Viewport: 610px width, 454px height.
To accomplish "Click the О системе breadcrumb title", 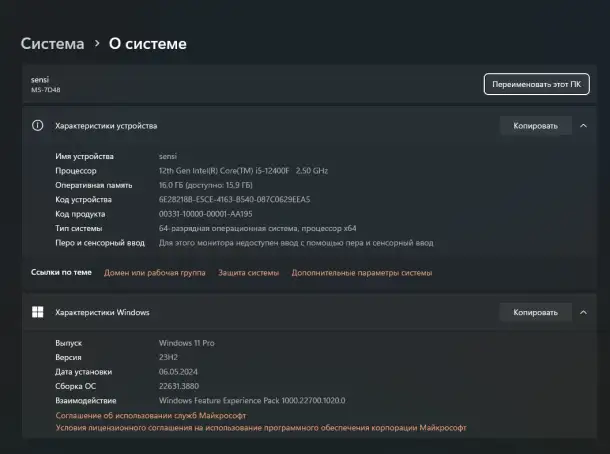I will pyautogui.click(x=147, y=44).
